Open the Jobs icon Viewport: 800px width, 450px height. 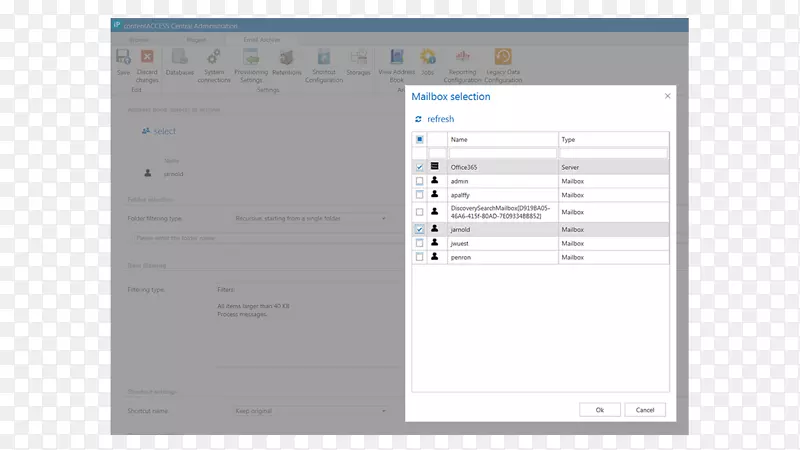coord(428,57)
